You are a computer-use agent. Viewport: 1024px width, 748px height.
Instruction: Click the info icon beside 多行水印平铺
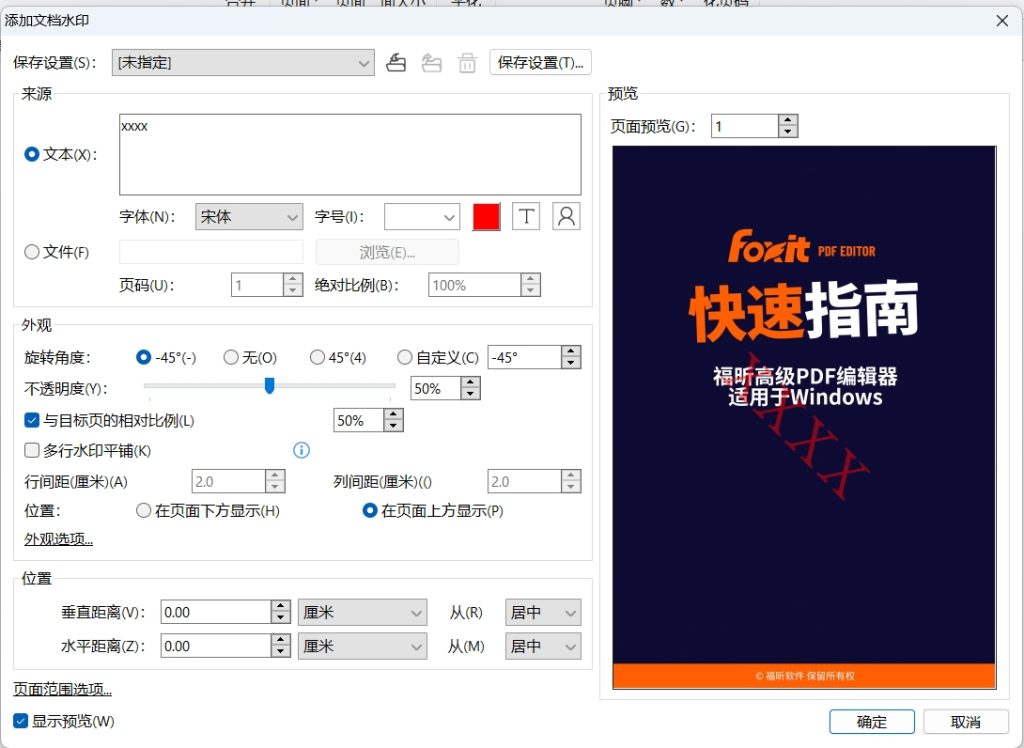[x=301, y=450]
